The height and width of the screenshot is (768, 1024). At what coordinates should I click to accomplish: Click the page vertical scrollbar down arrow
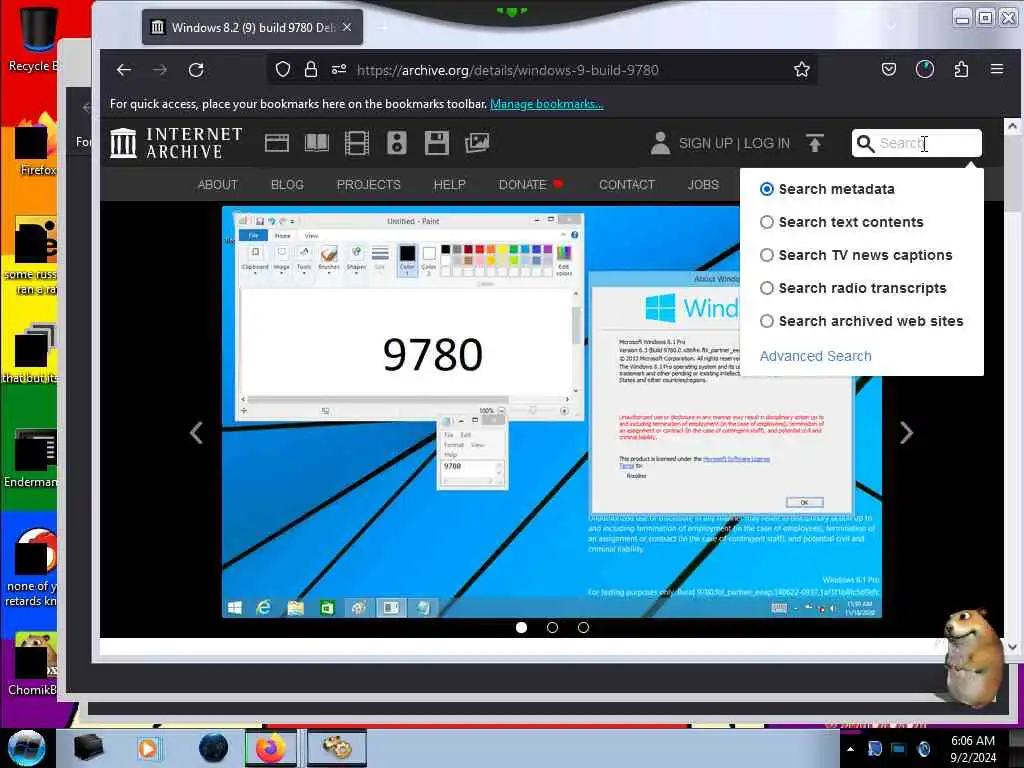tap(1012, 647)
